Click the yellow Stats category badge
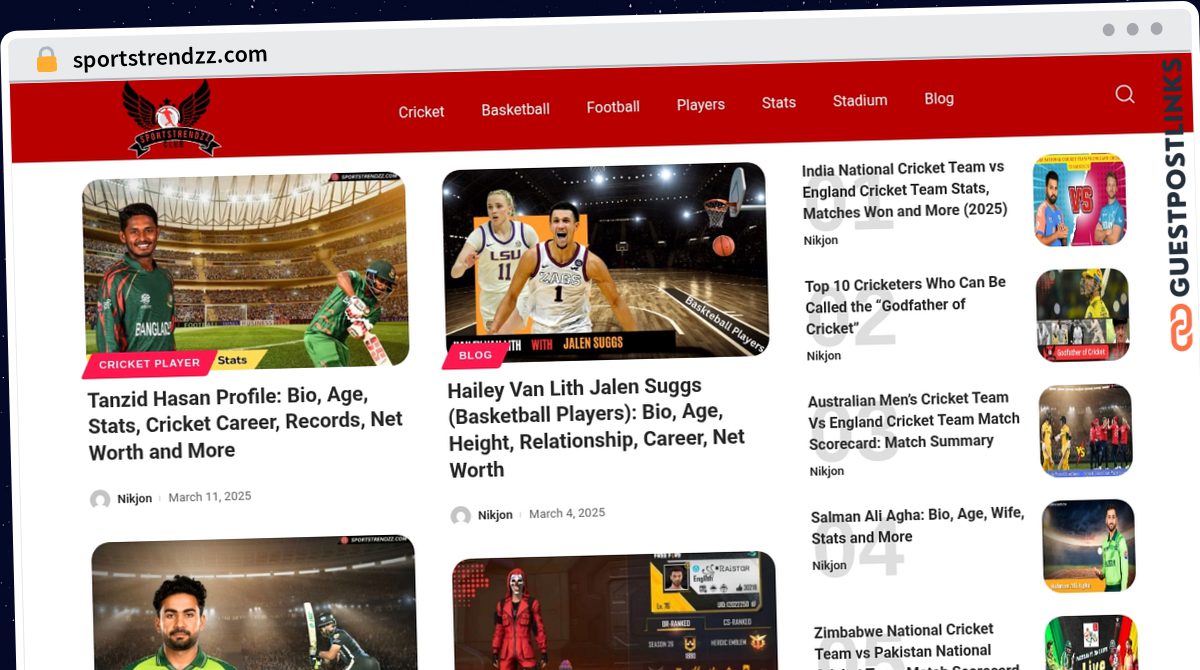The width and height of the screenshot is (1200, 670). pos(232,360)
